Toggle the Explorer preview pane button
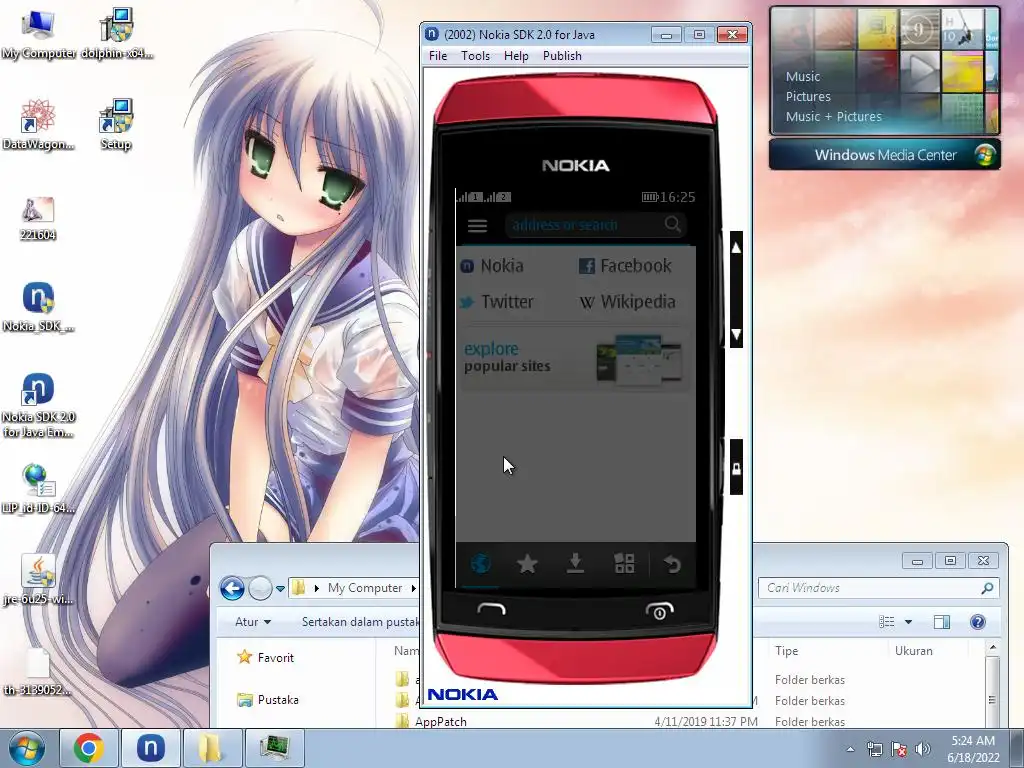Image resolution: width=1024 pixels, height=768 pixels. pos(942,622)
